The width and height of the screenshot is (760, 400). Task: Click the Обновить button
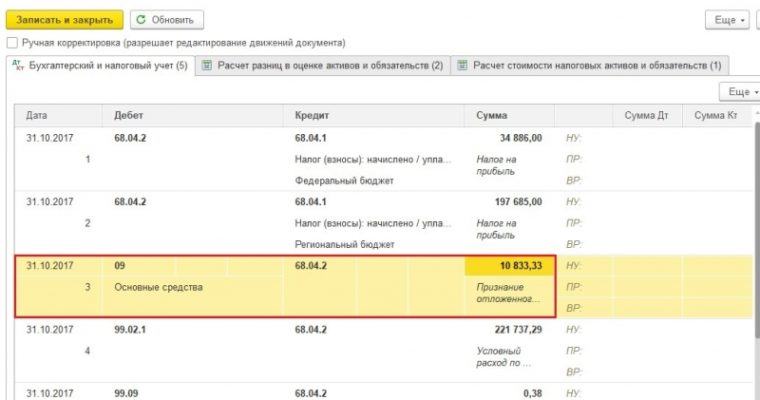pyautogui.click(x=166, y=20)
